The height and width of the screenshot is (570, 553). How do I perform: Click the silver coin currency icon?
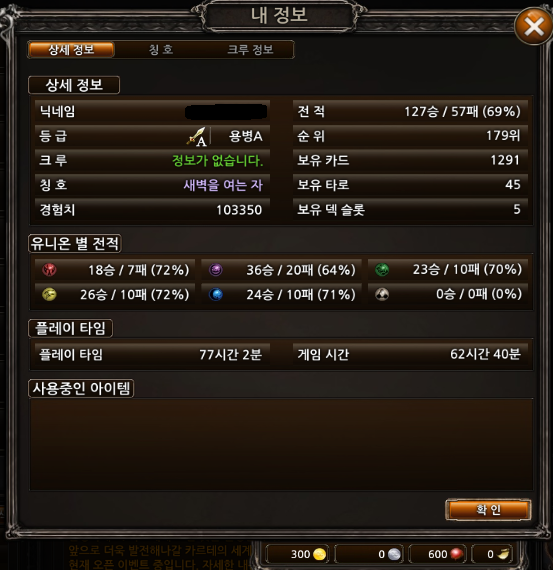click(394, 554)
